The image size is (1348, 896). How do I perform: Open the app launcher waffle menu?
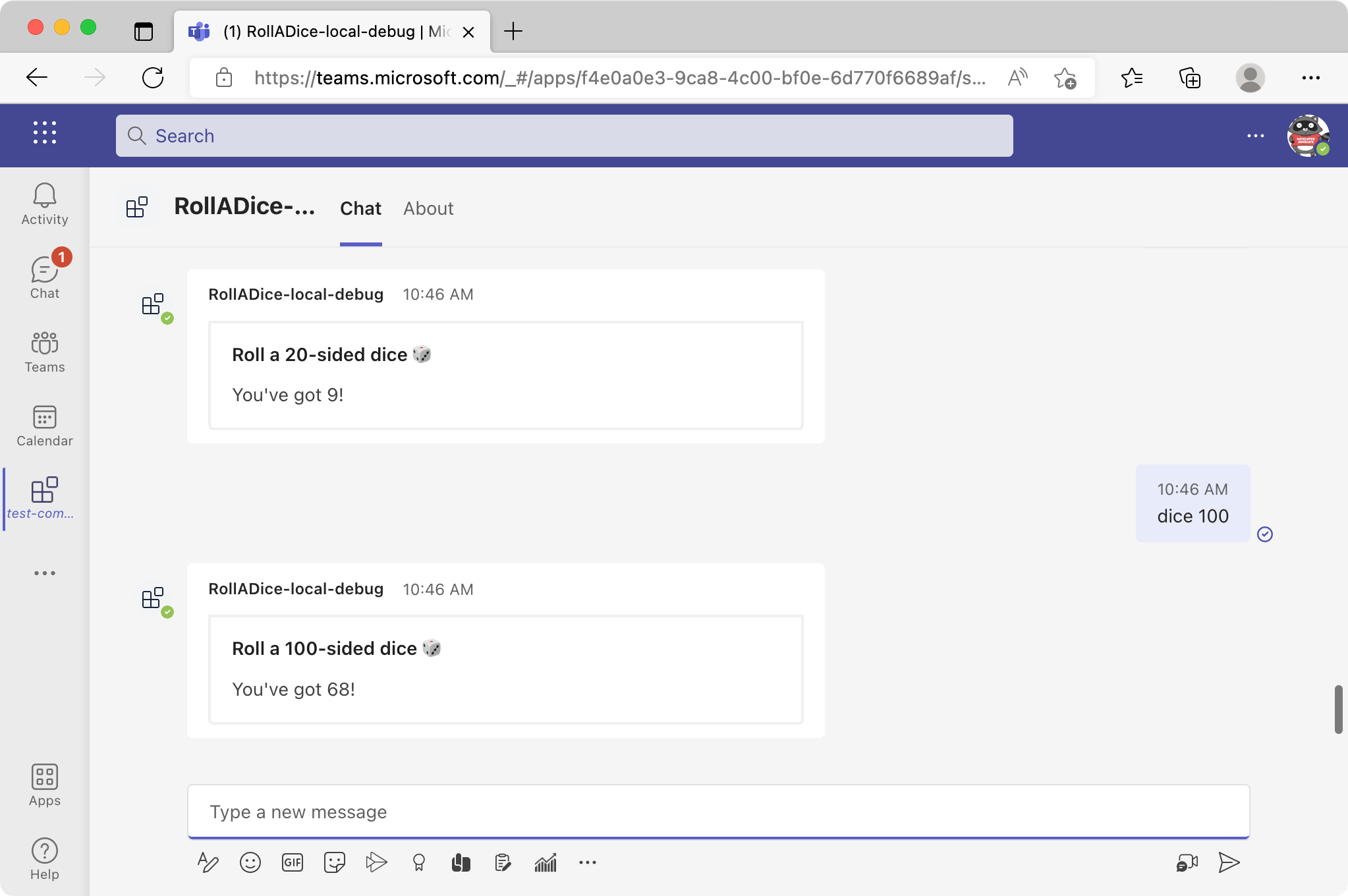pos(43,132)
